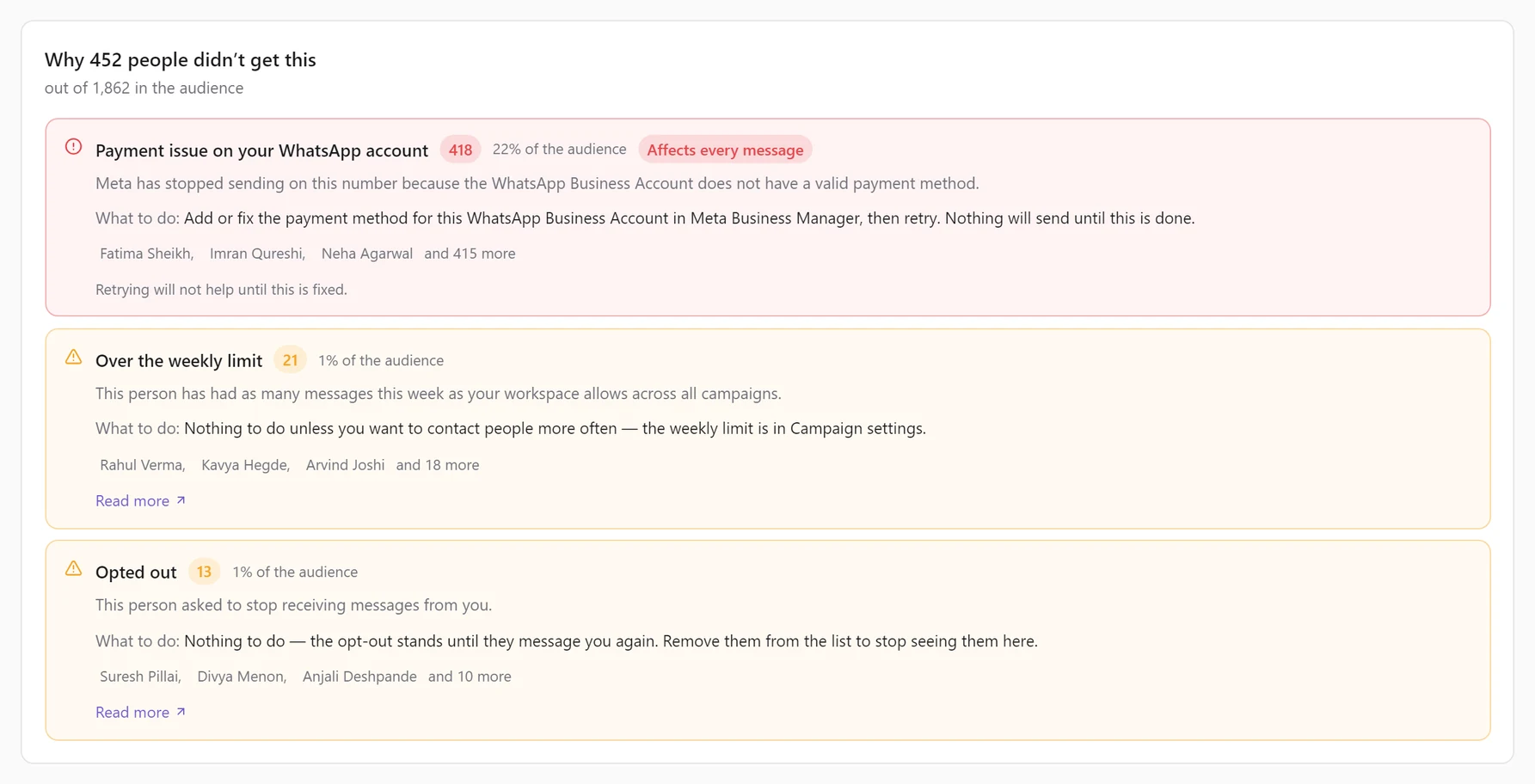Select the Anjali Deshpande name chip
Screen dimensions: 1535x784
pos(359,677)
